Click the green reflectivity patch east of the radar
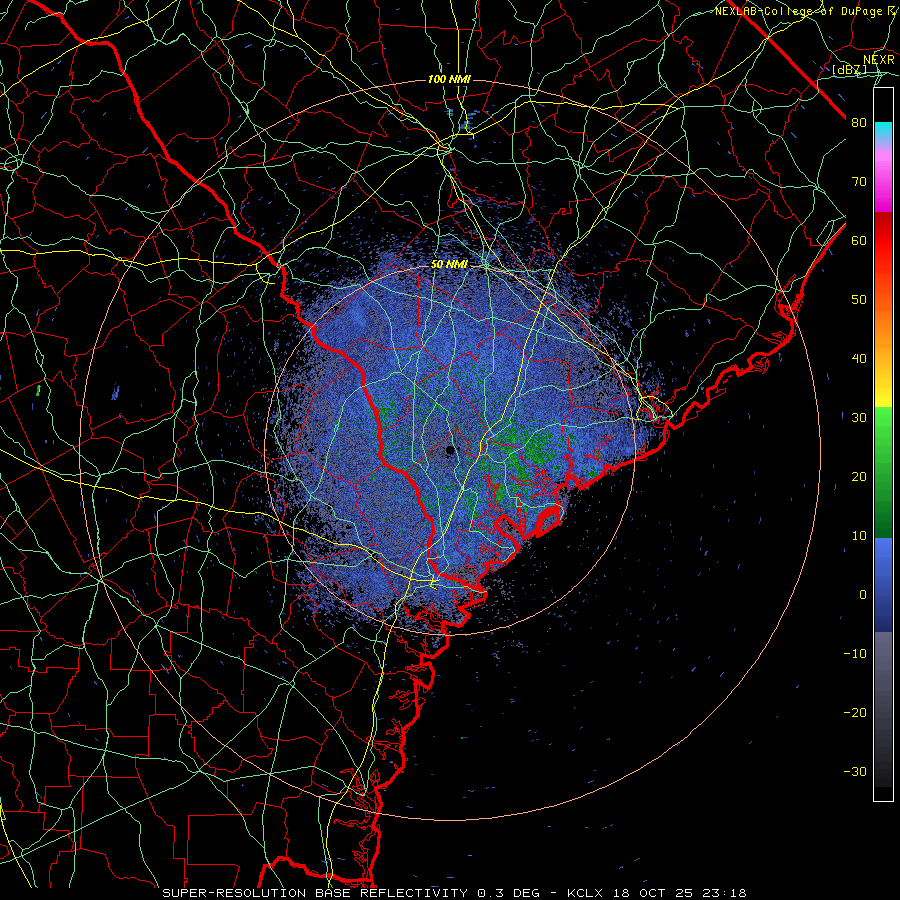The image size is (900, 900). [537, 451]
